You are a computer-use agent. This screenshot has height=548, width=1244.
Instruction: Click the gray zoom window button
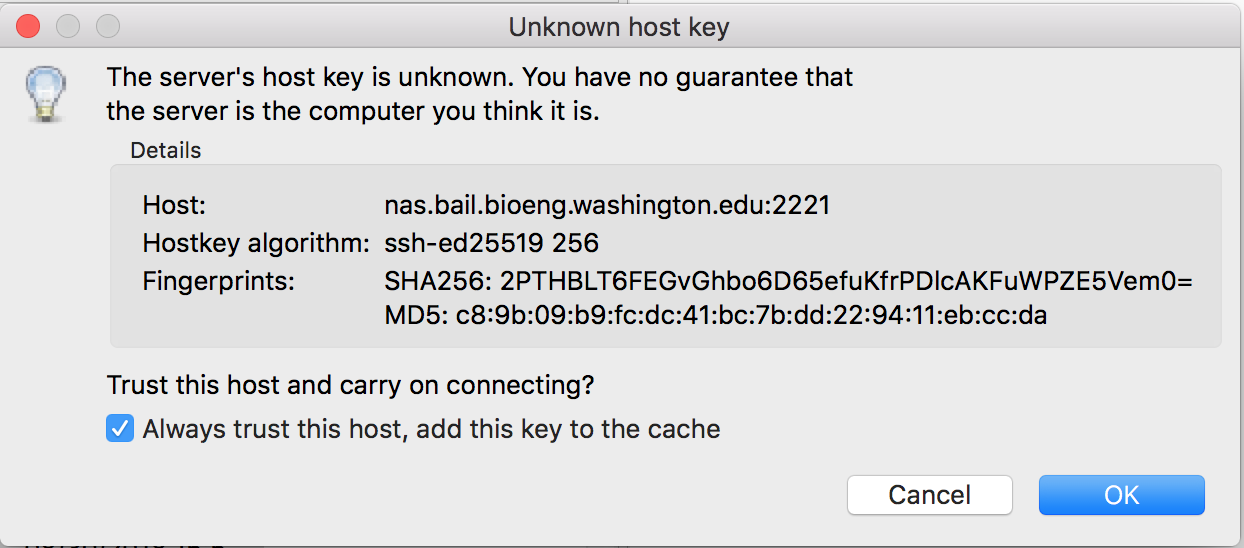(x=107, y=26)
